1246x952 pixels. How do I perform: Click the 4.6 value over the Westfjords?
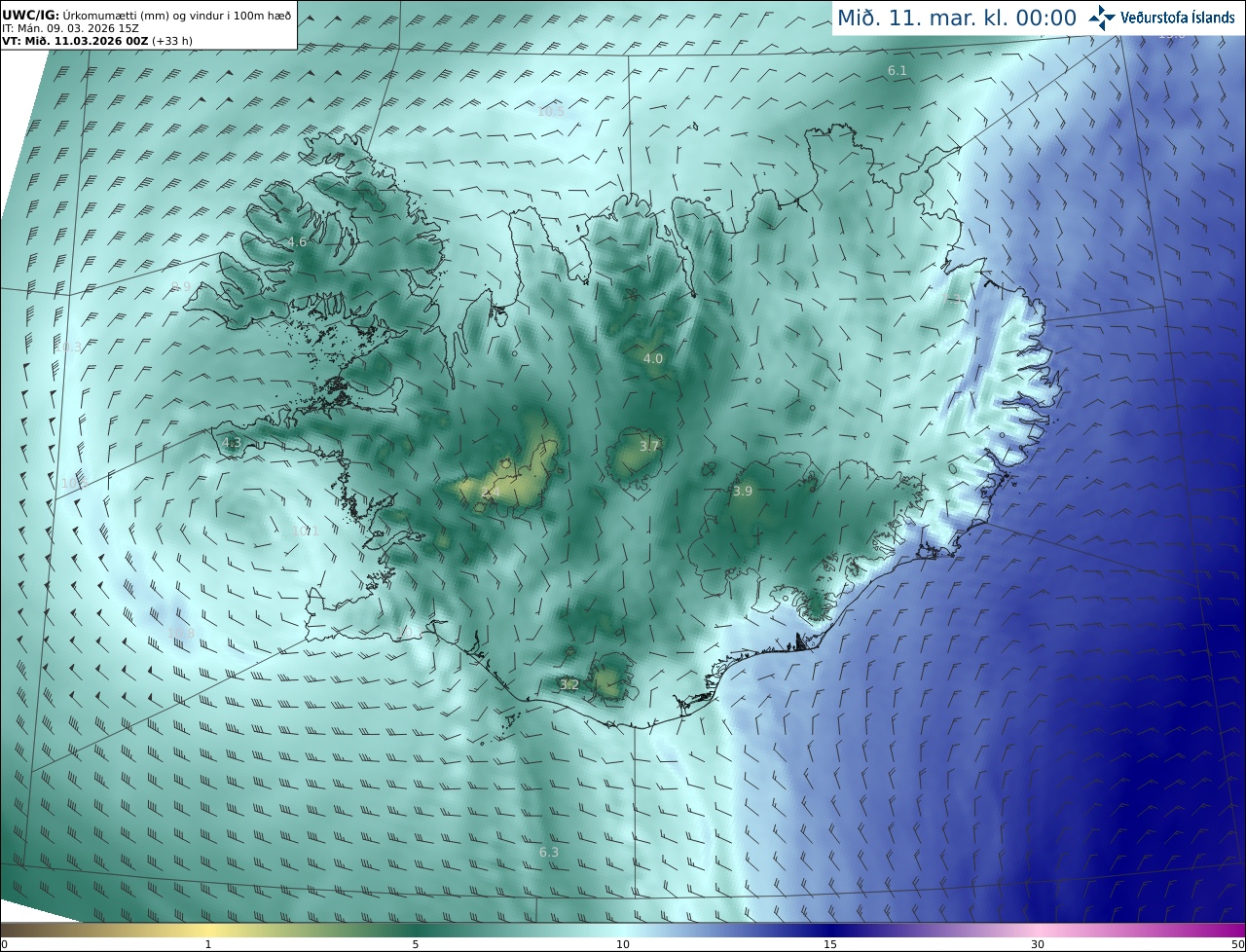tap(297, 242)
